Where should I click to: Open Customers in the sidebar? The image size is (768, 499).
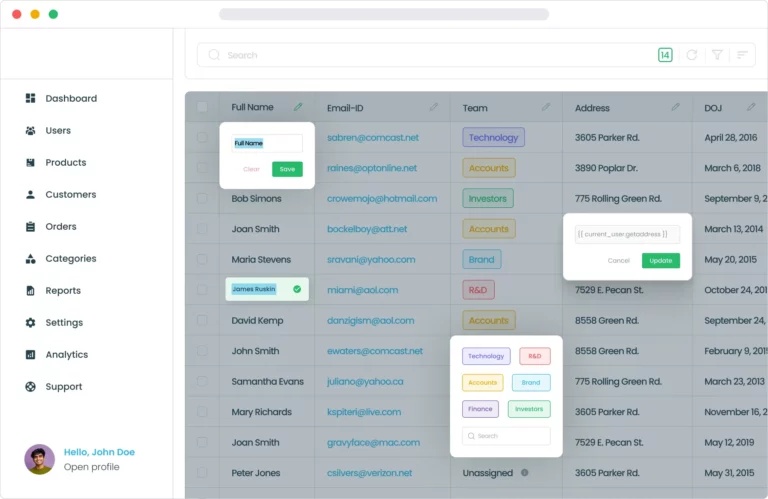coord(70,195)
